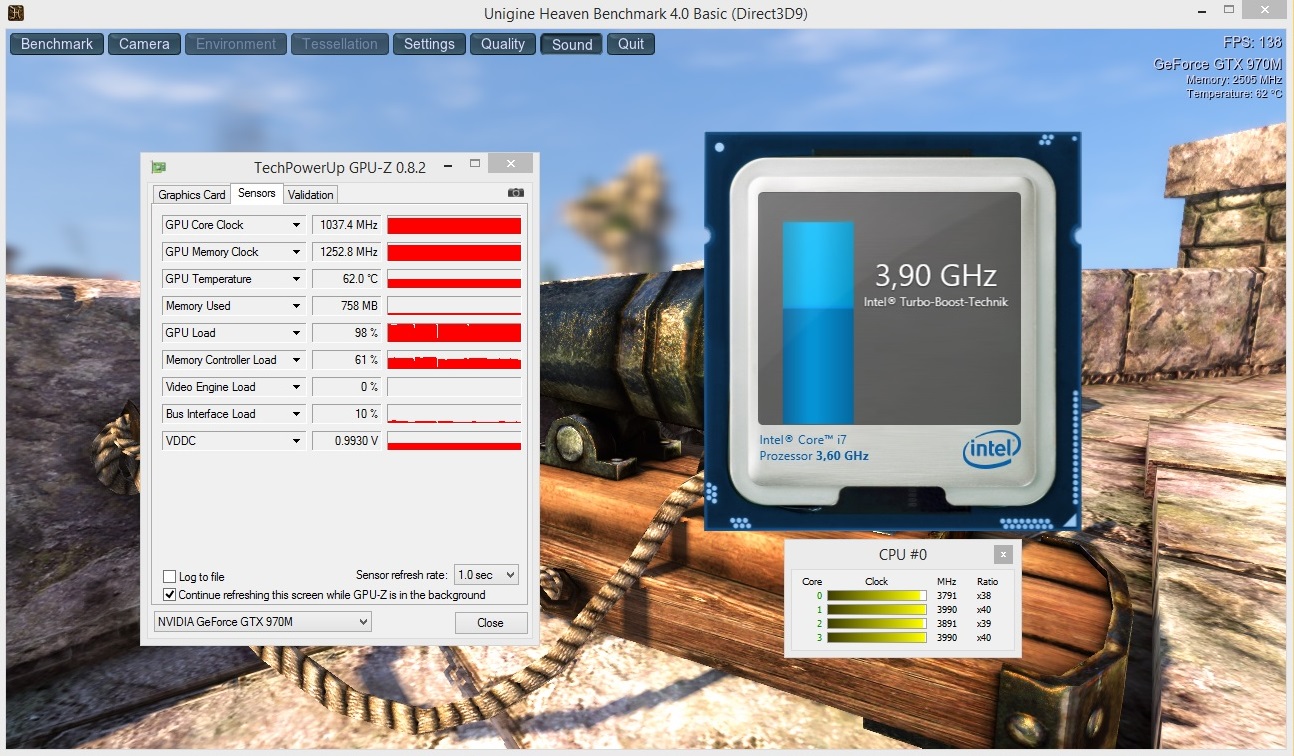Click the Bus Interface Load graph
This screenshot has height=756, width=1294.
[x=454, y=414]
